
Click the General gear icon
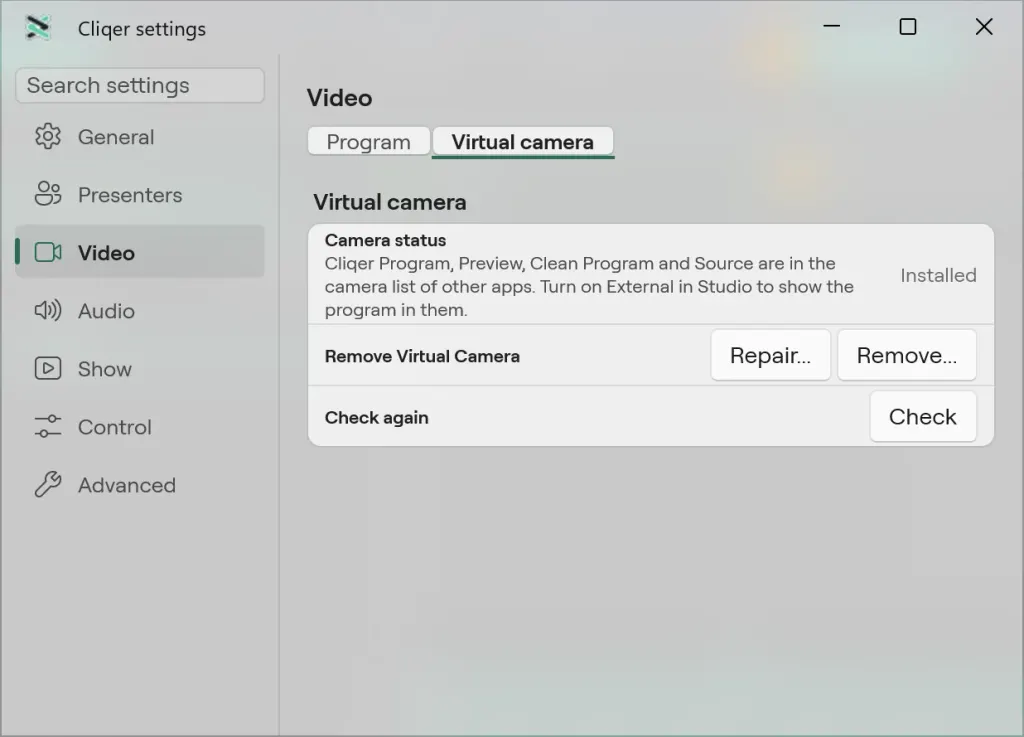48,137
